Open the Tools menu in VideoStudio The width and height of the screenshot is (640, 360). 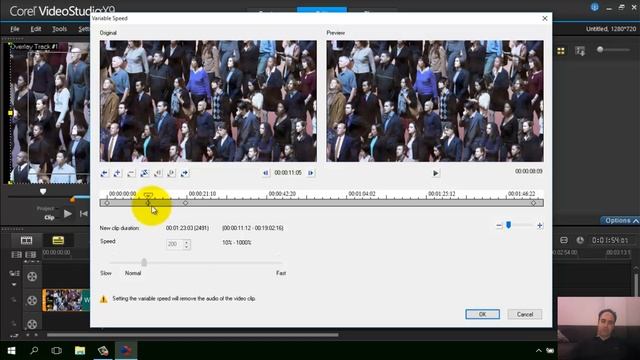60,29
